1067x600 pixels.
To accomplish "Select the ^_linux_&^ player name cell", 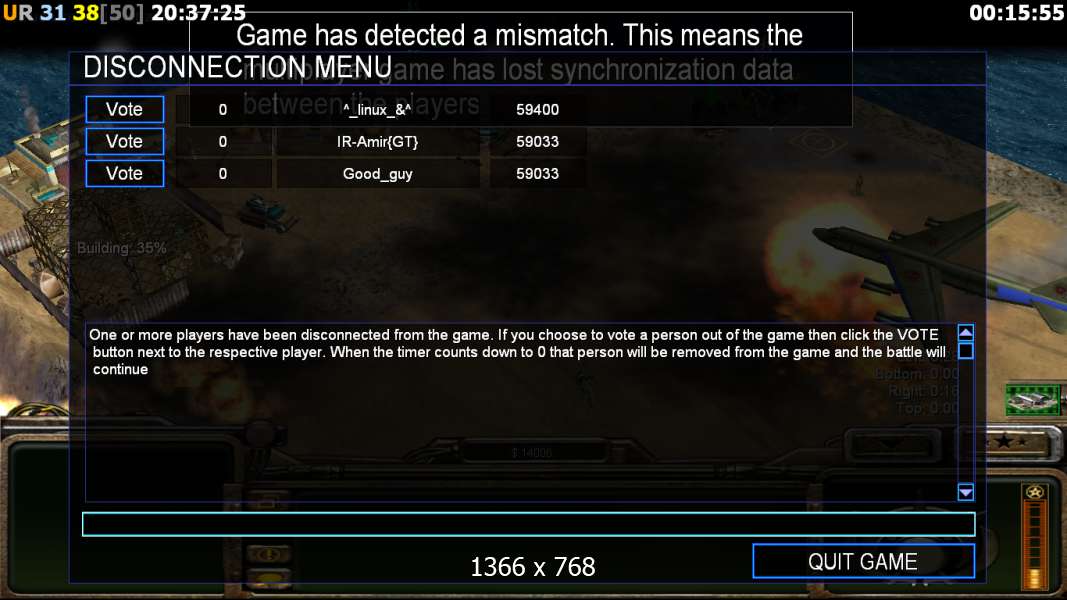I will tap(377, 110).
